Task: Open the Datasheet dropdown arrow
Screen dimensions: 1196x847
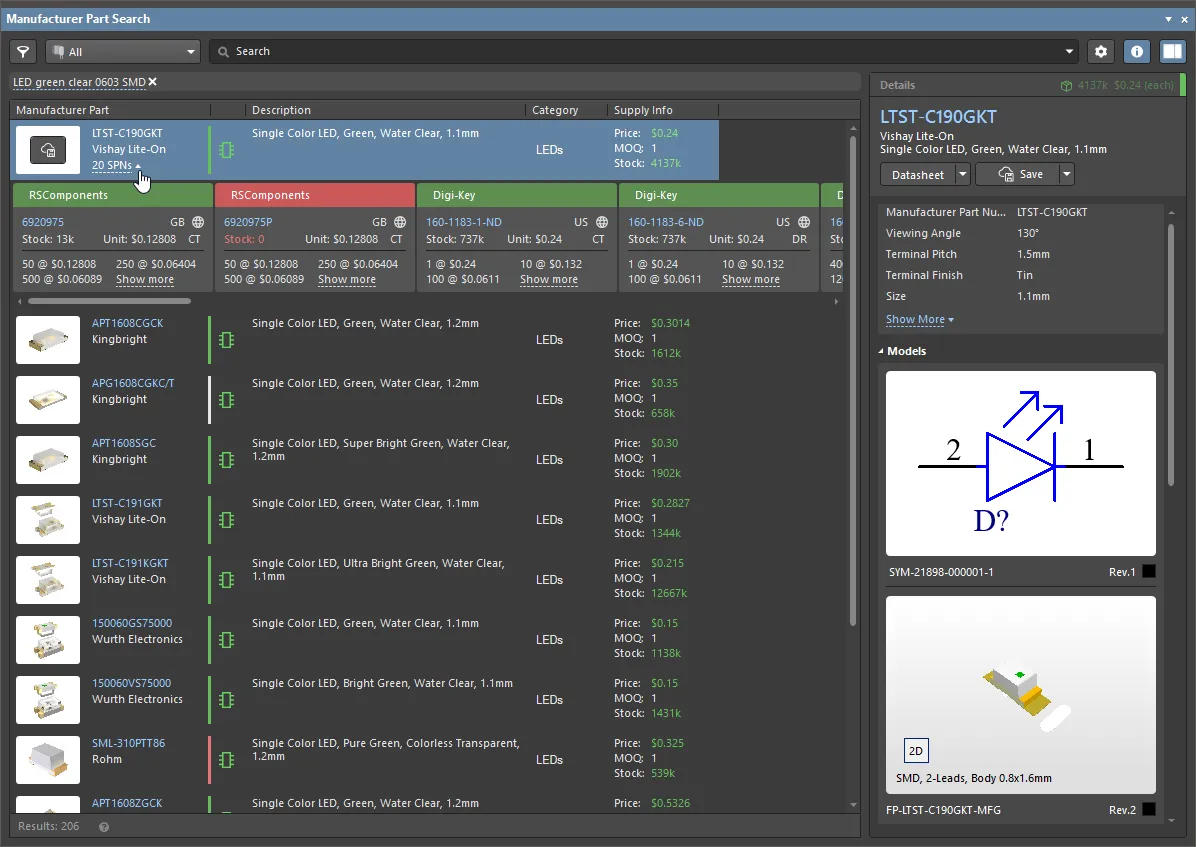Action: 963,175
